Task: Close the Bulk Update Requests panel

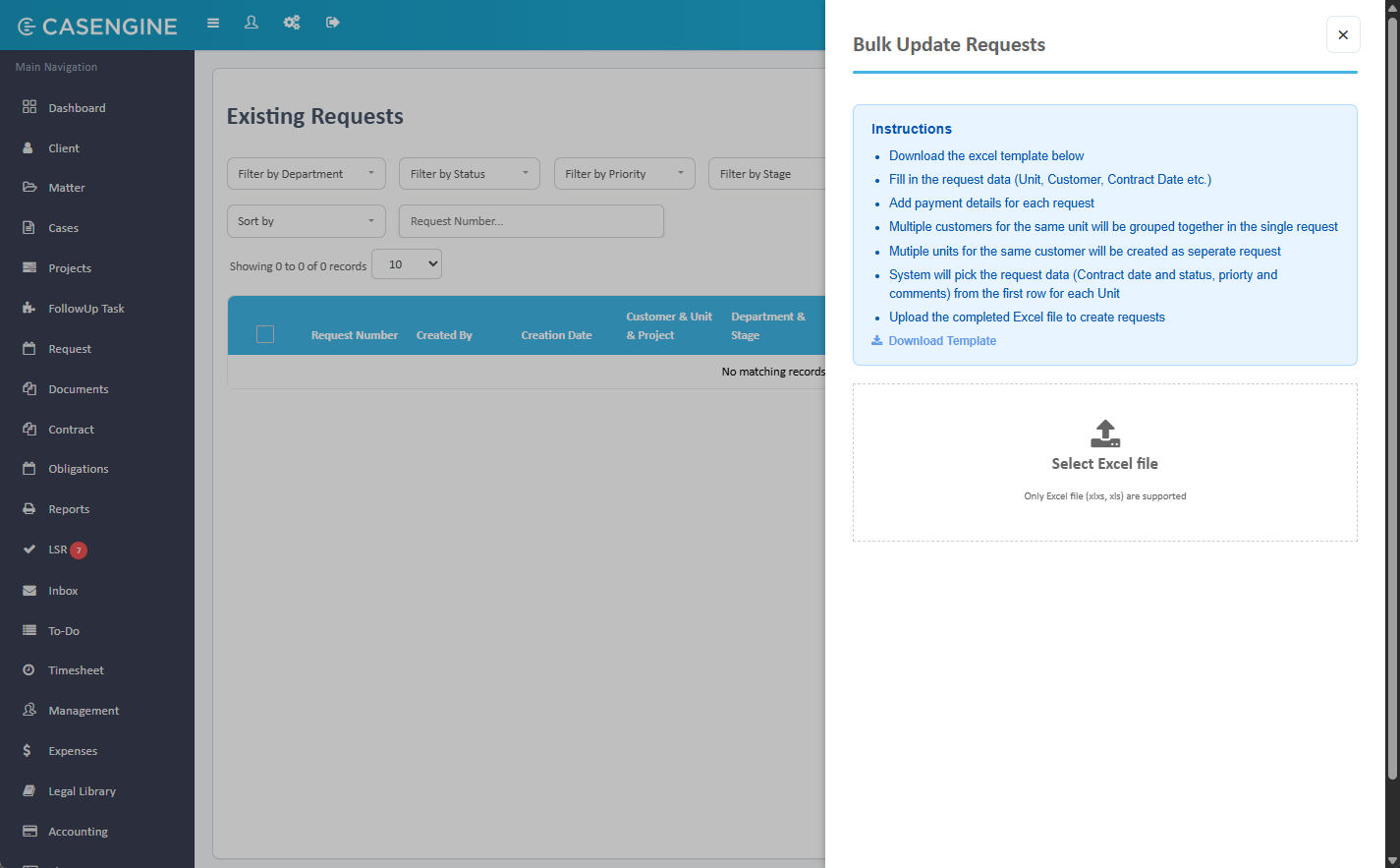Action: pyautogui.click(x=1343, y=34)
